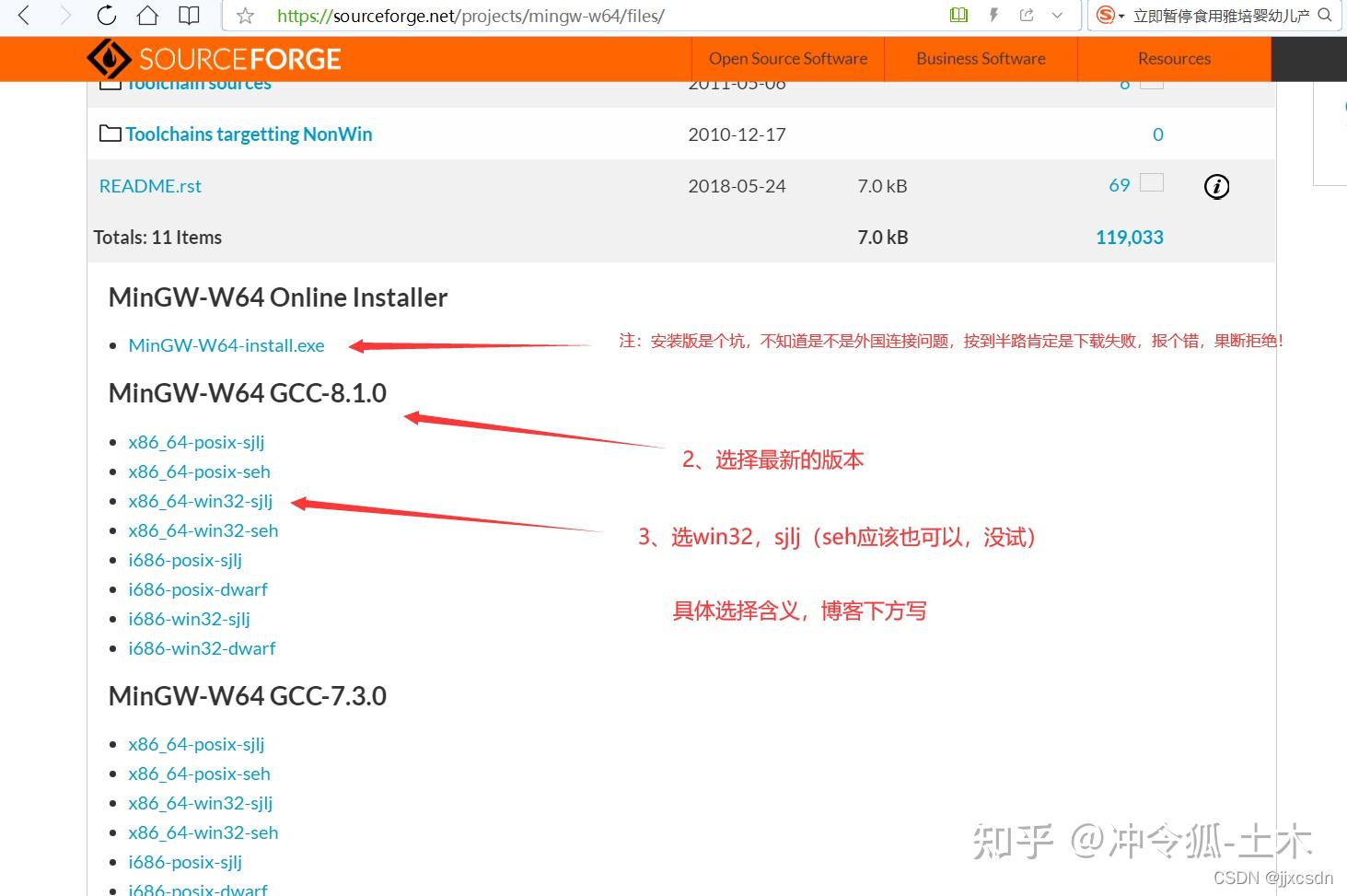Click the SourceForge logo
Screen dimensions: 1347x896
[x=214, y=58]
